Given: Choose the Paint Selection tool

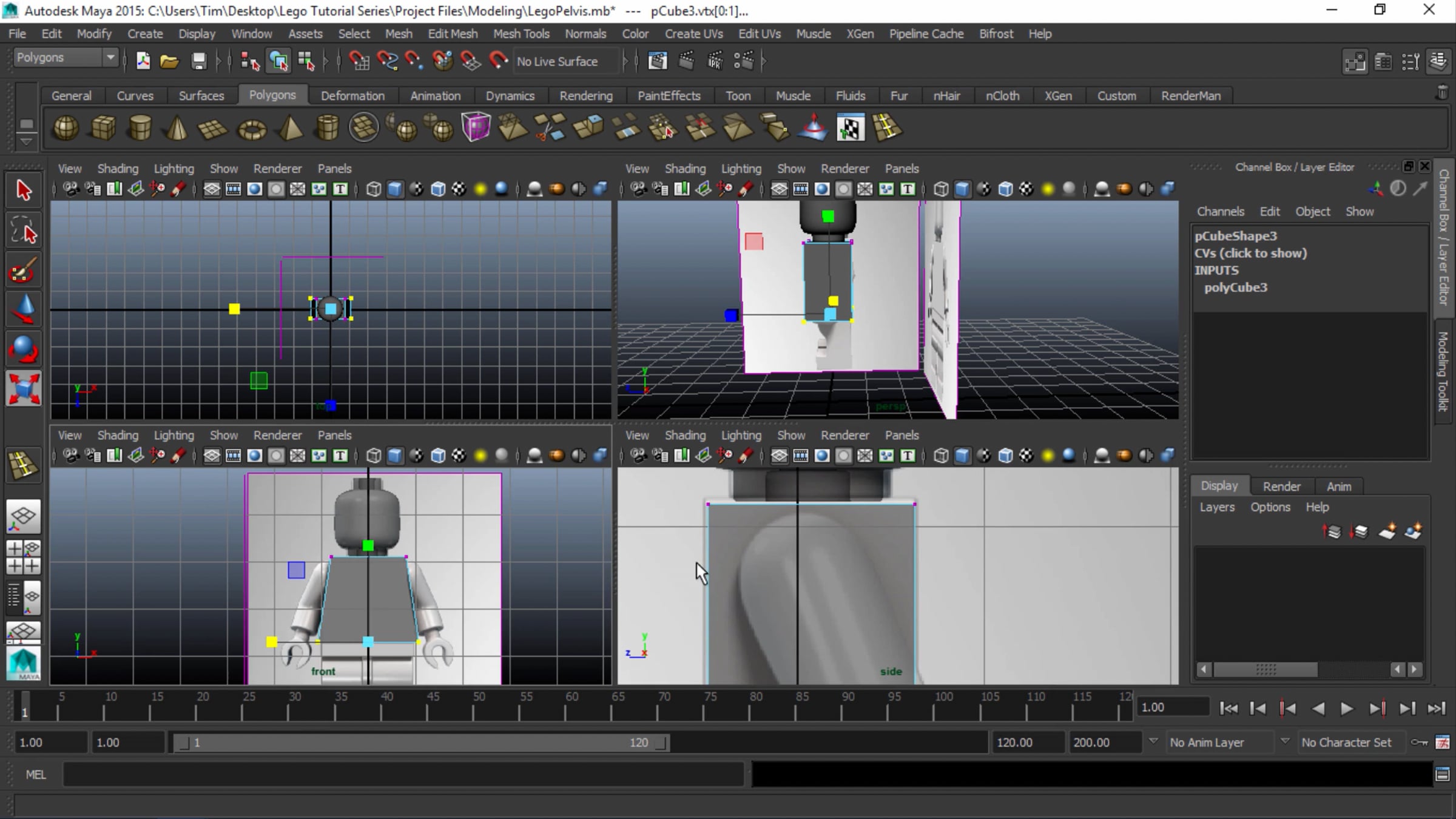Looking at the screenshot, I should click(x=24, y=271).
